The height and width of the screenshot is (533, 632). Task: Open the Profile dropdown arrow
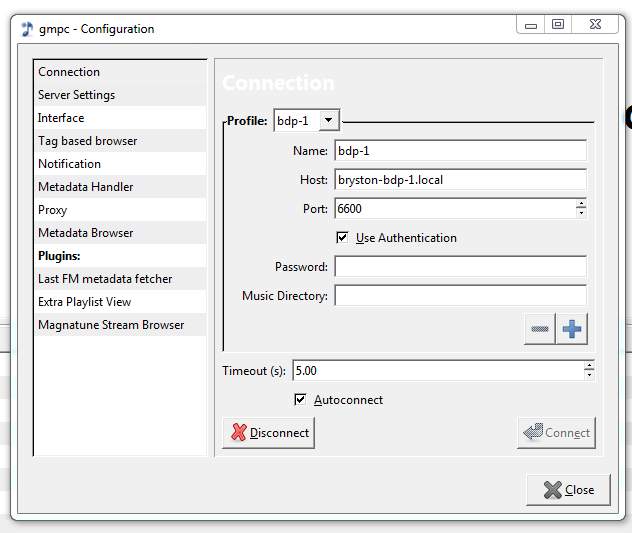point(329,121)
